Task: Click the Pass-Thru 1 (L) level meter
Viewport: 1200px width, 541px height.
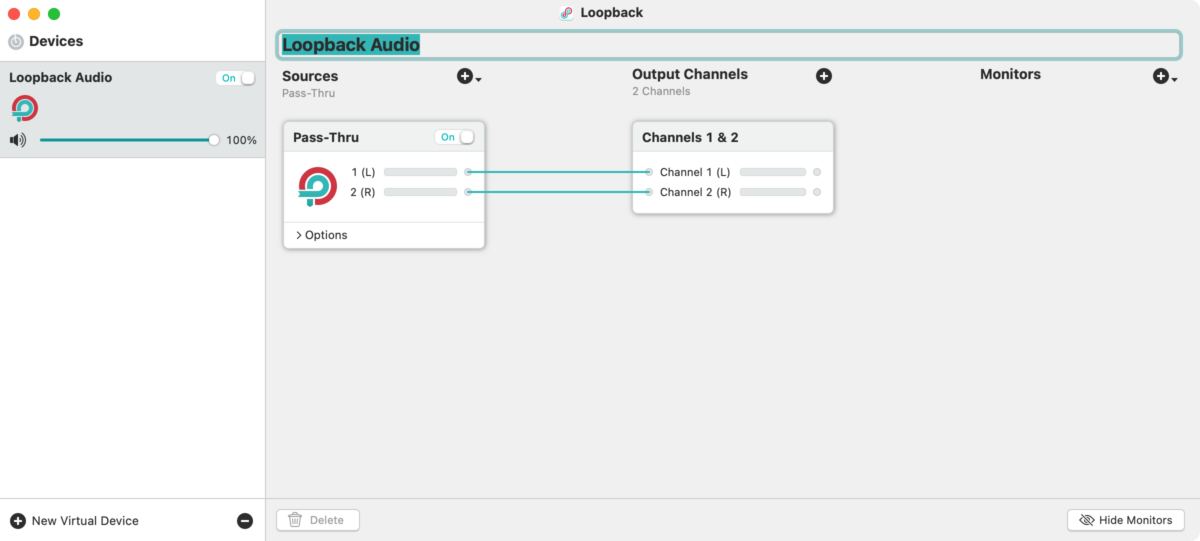Action: pos(420,172)
